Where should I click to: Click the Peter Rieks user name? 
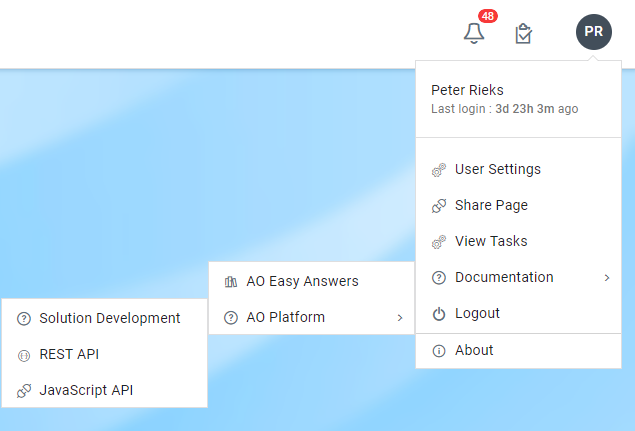tap(467, 90)
